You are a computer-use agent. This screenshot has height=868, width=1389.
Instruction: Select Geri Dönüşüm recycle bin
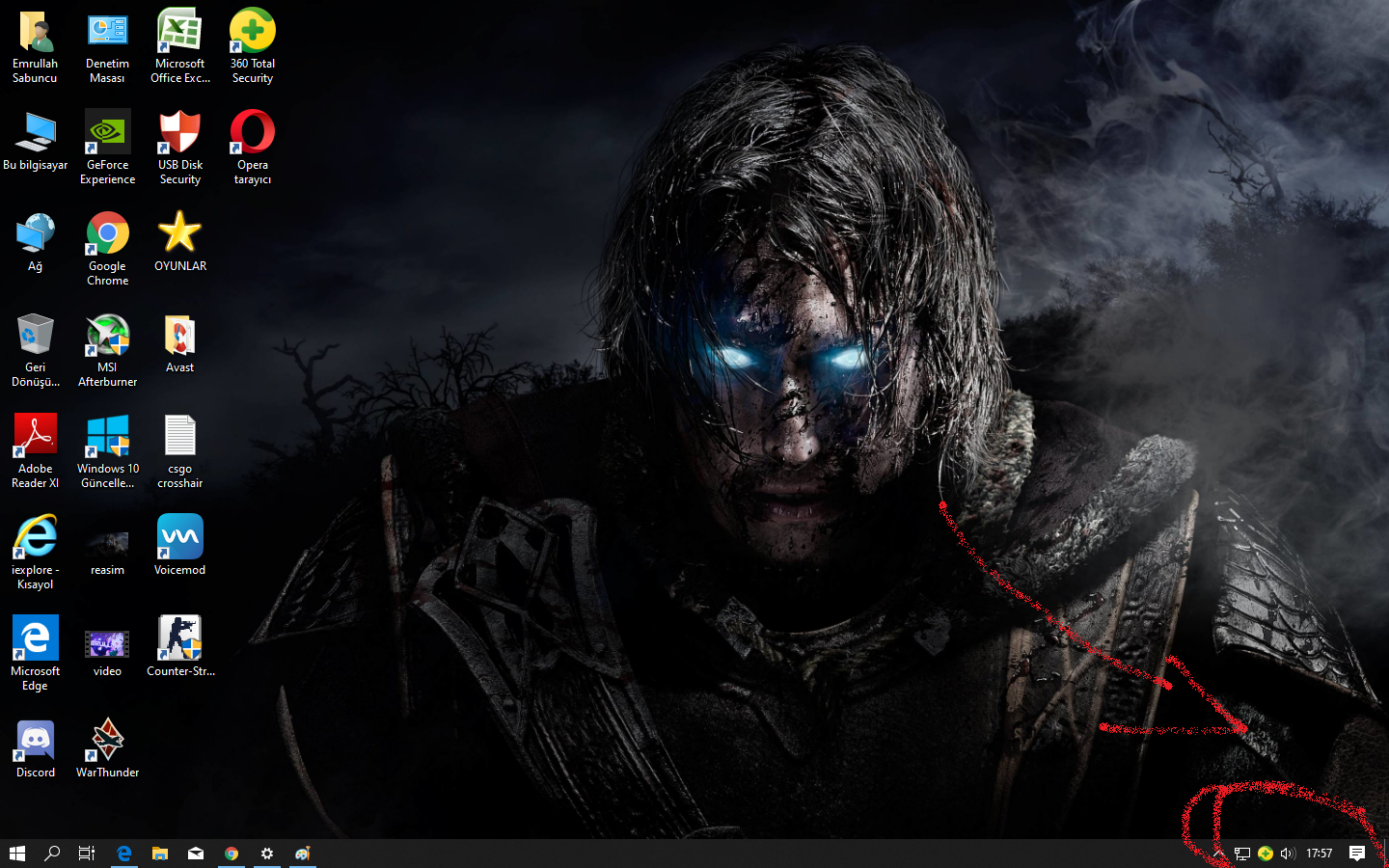36,350
